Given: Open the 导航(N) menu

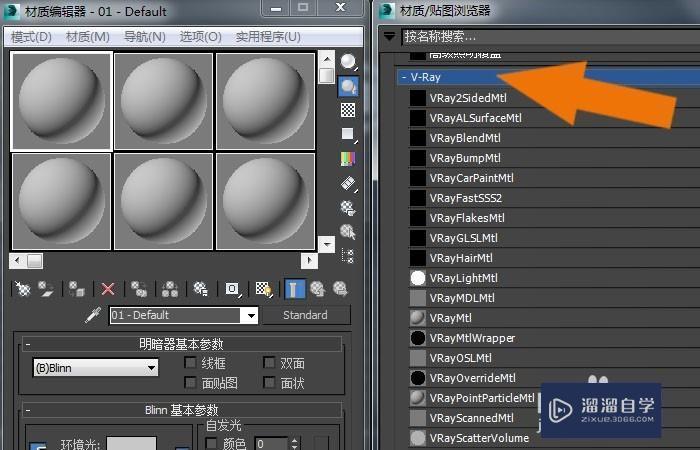Looking at the screenshot, I should click(x=145, y=37).
